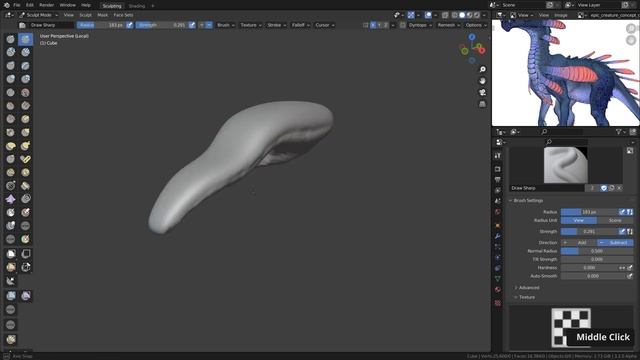The image size is (640, 360).
Task: Click the View radius unit button
Action: tap(579, 220)
